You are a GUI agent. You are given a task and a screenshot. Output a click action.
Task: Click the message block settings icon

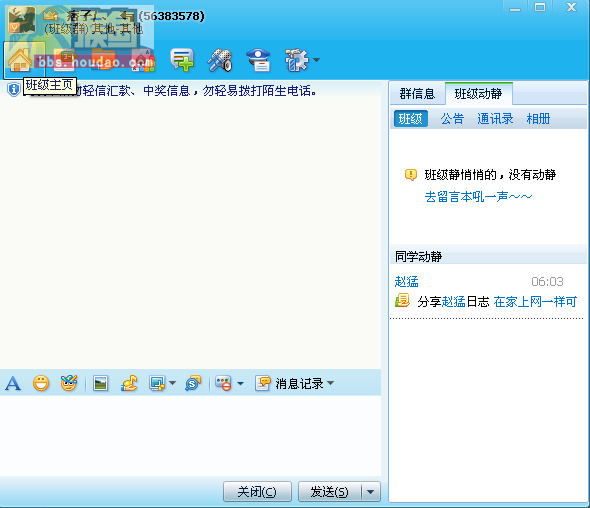[x=223, y=383]
